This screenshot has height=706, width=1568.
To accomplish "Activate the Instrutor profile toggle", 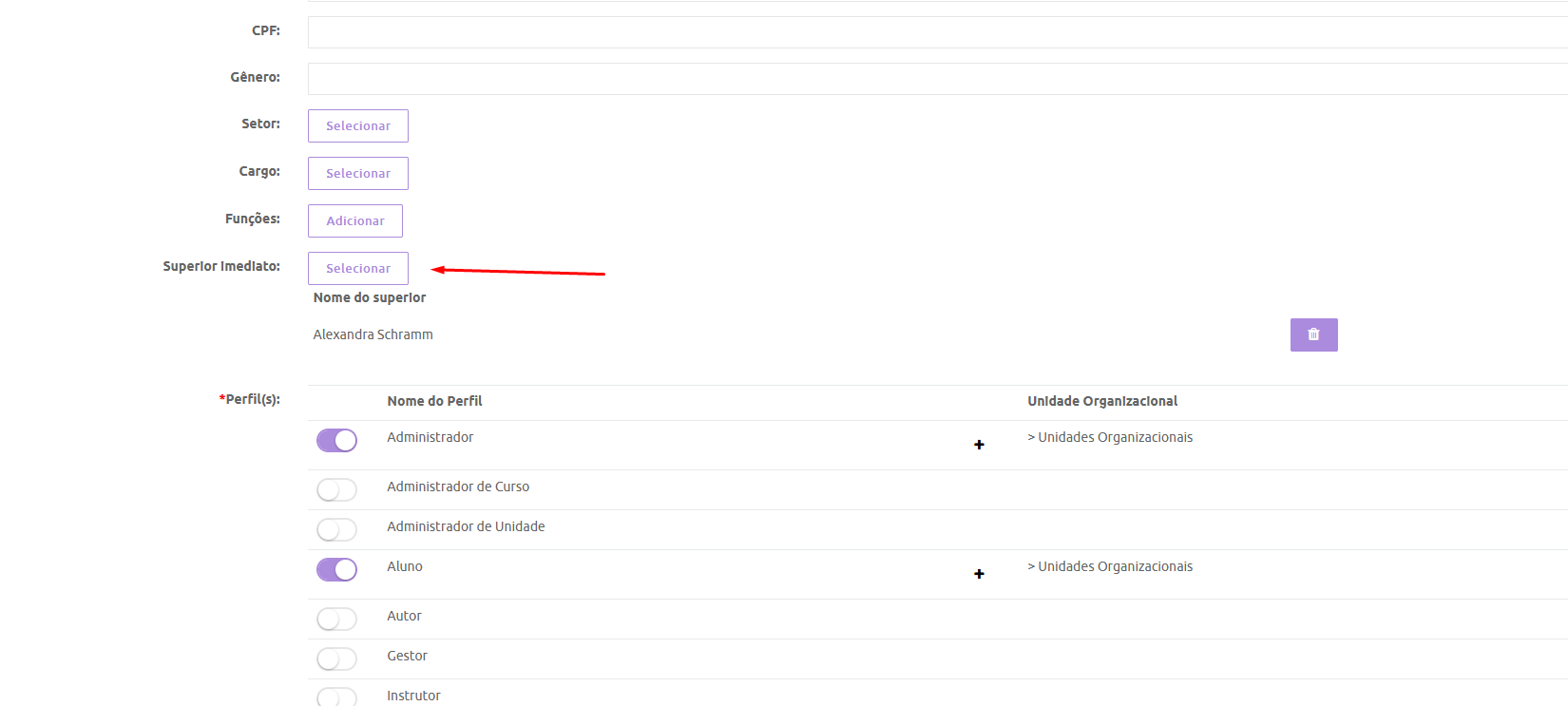I will point(336,696).
